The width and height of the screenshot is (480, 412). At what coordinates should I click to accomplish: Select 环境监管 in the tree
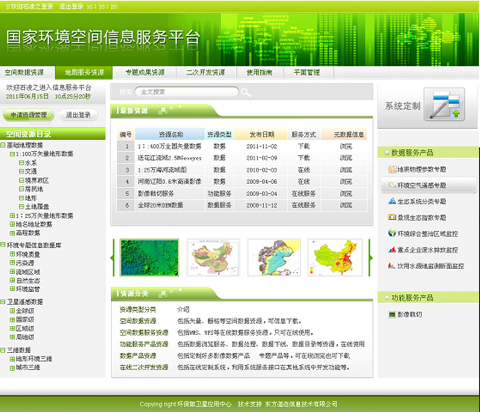click(28, 289)
